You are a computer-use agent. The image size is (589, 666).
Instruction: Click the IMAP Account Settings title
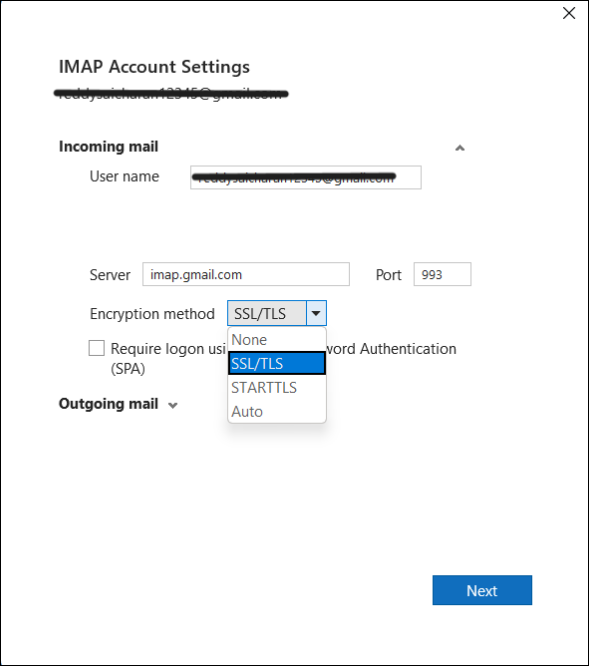pos(154,67)
